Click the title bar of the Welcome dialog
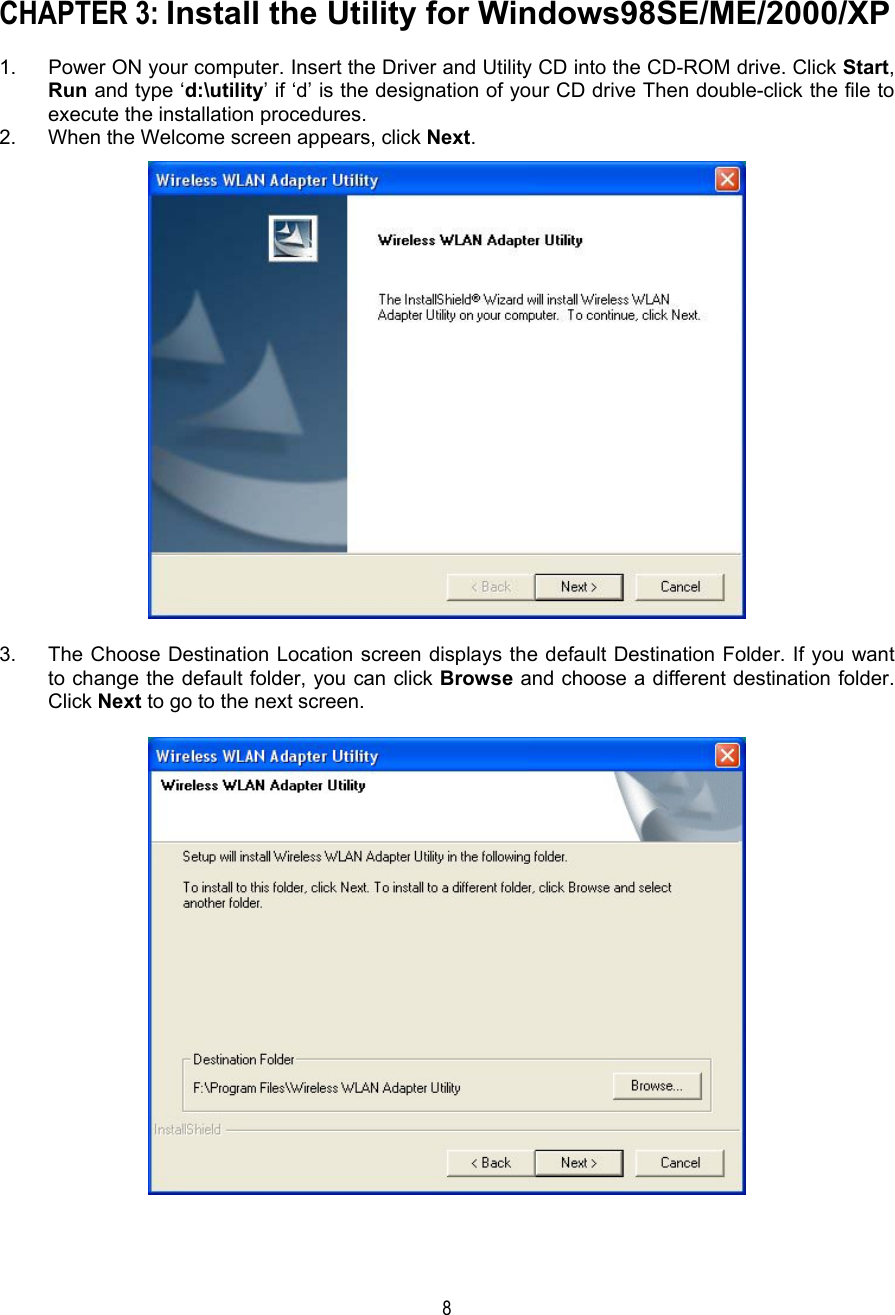 coord(432,180)
